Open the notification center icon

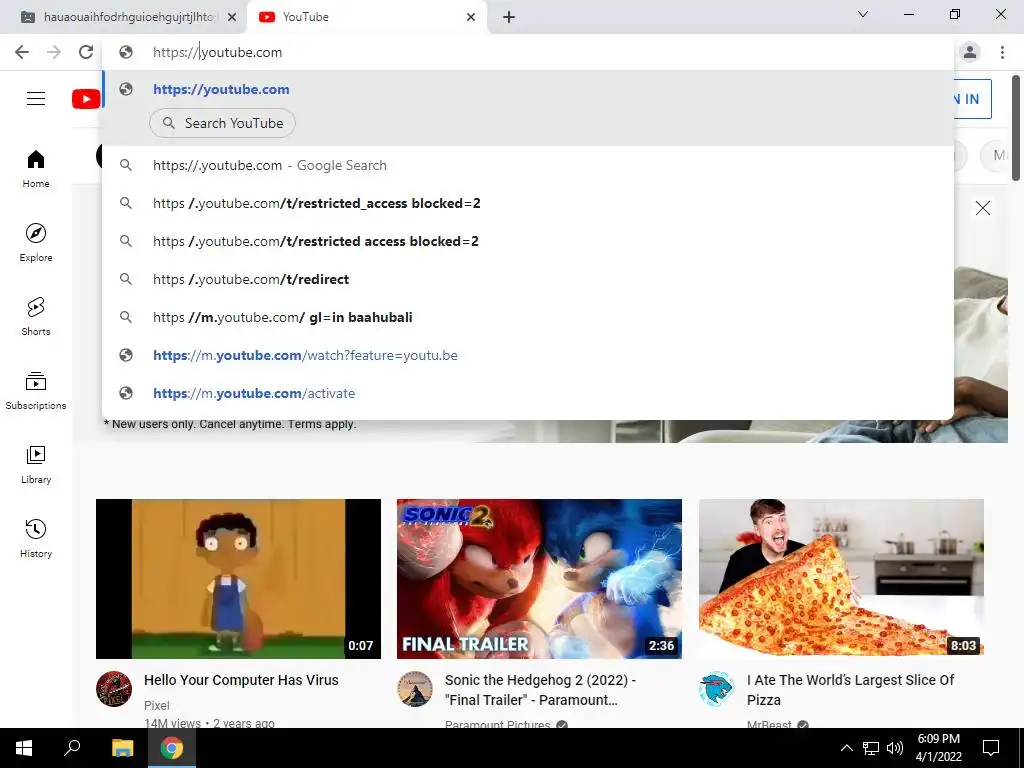point(991,748)
